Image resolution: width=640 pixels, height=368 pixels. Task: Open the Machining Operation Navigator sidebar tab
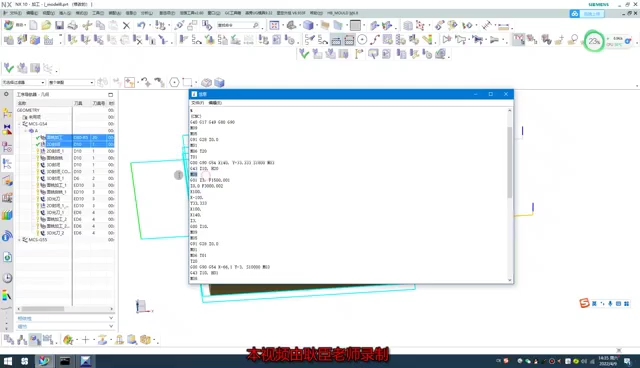[7, 164]
